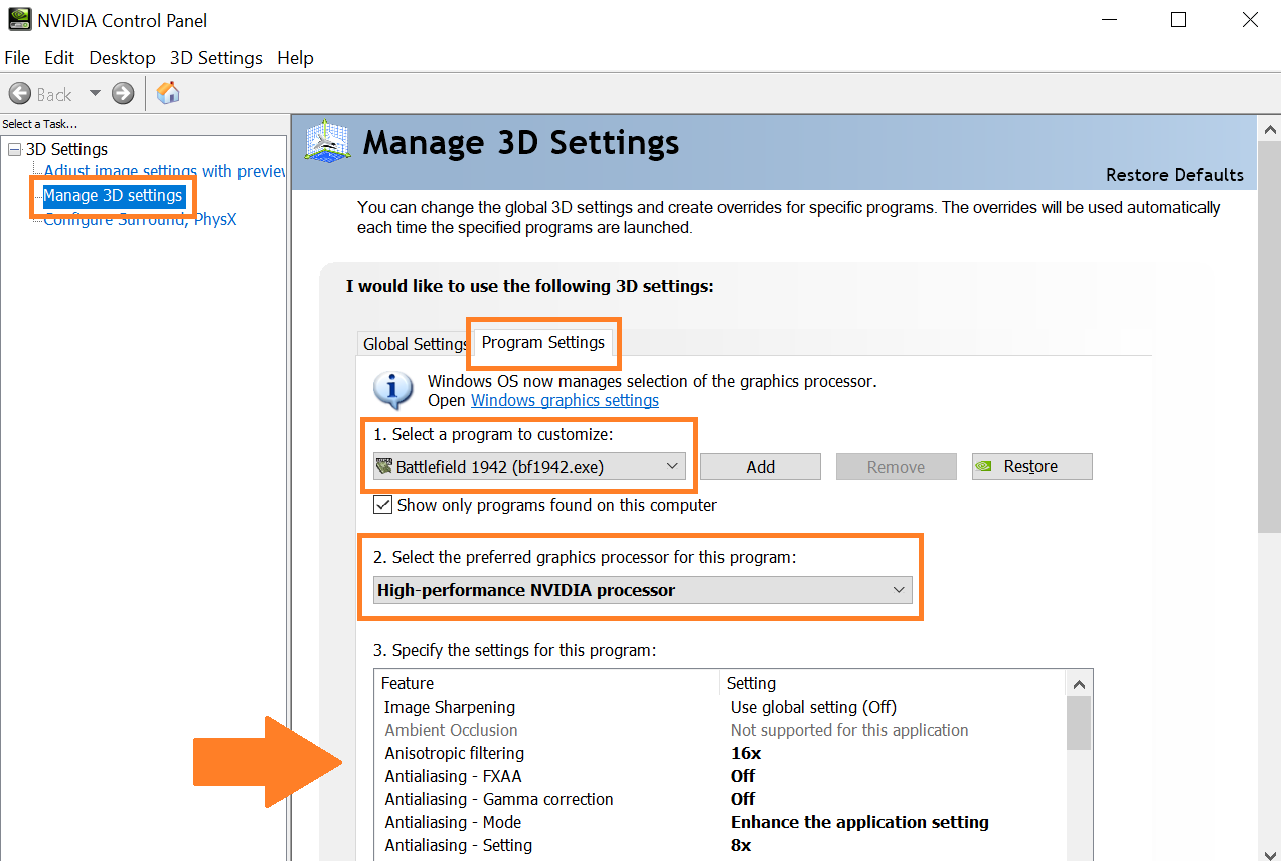Click the blue information icon
This screenshot has width=1281, height=861.
[393, 390]
